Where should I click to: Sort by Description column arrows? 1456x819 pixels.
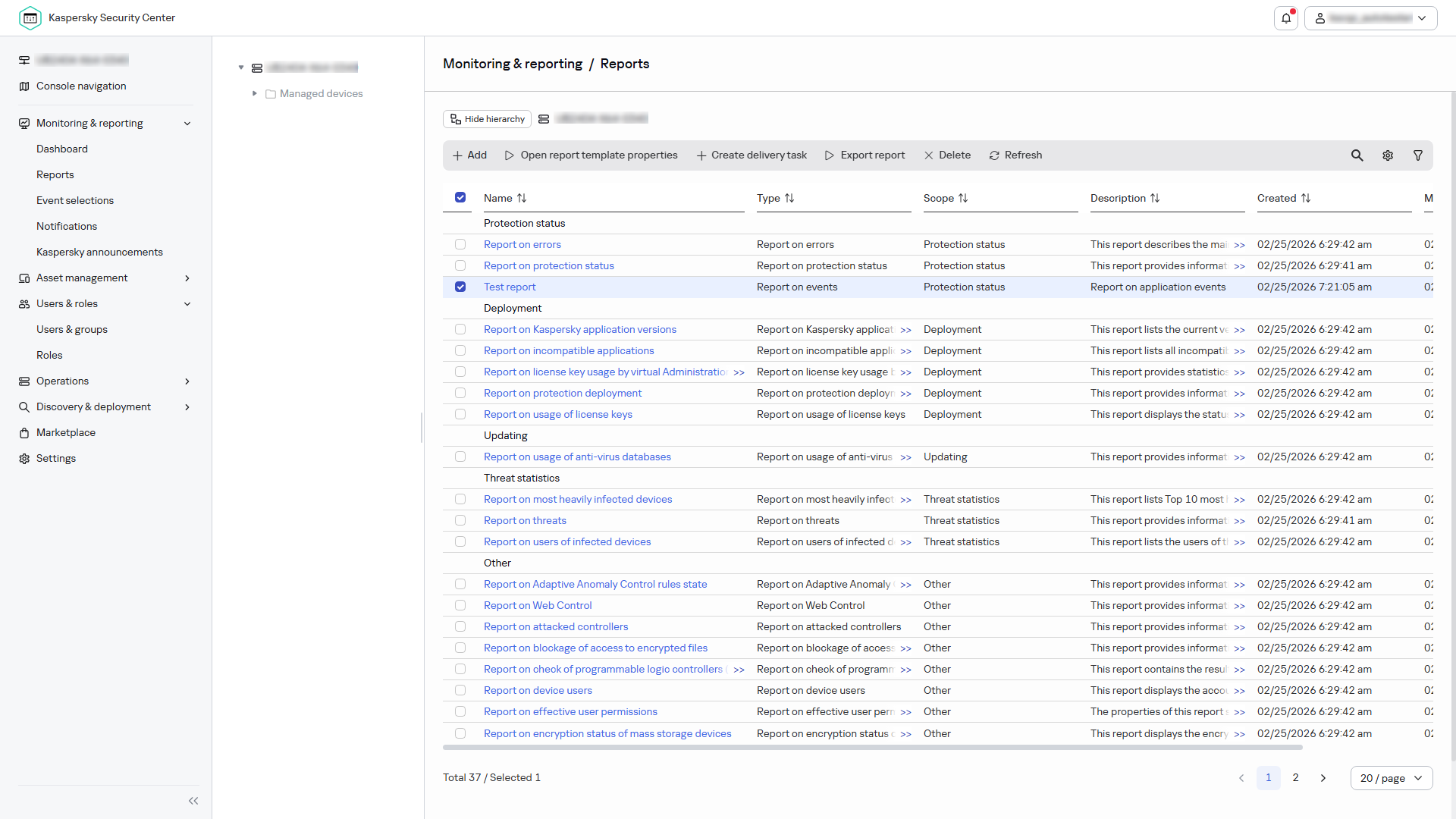[x=1155, y=198]
